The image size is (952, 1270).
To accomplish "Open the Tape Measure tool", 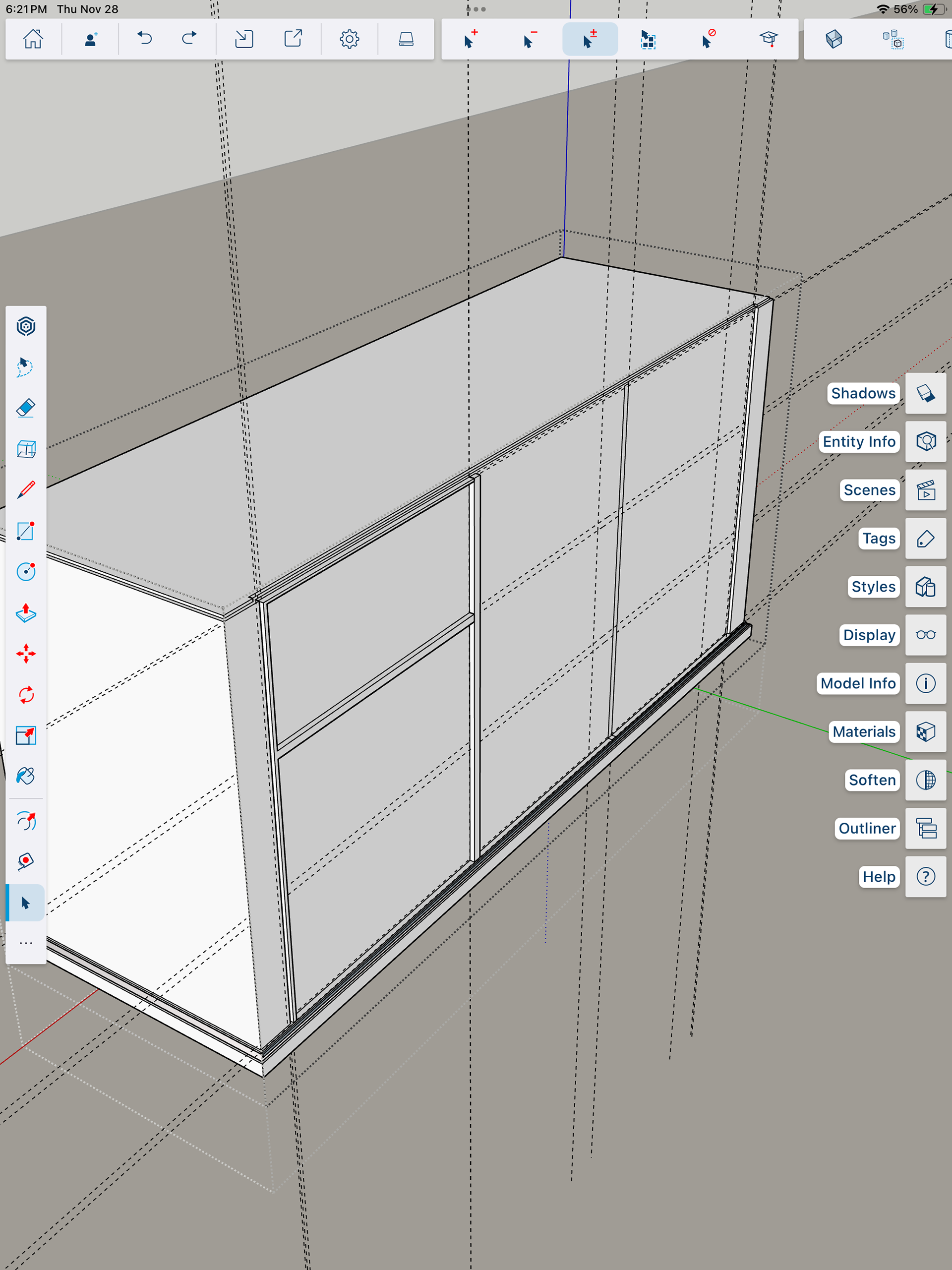I will click(26, 861).
